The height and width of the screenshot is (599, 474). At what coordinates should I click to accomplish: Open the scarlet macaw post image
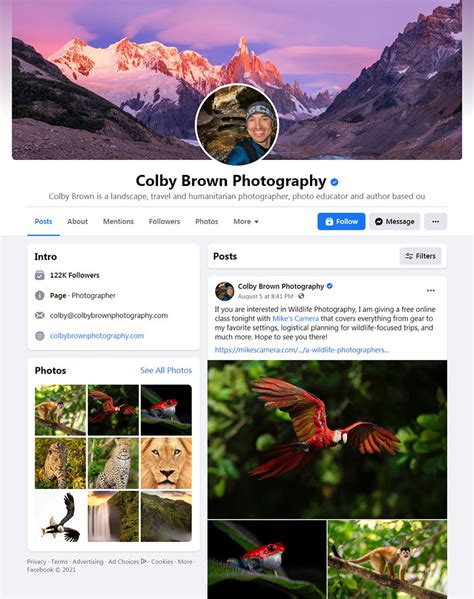[x=327, y=439]
